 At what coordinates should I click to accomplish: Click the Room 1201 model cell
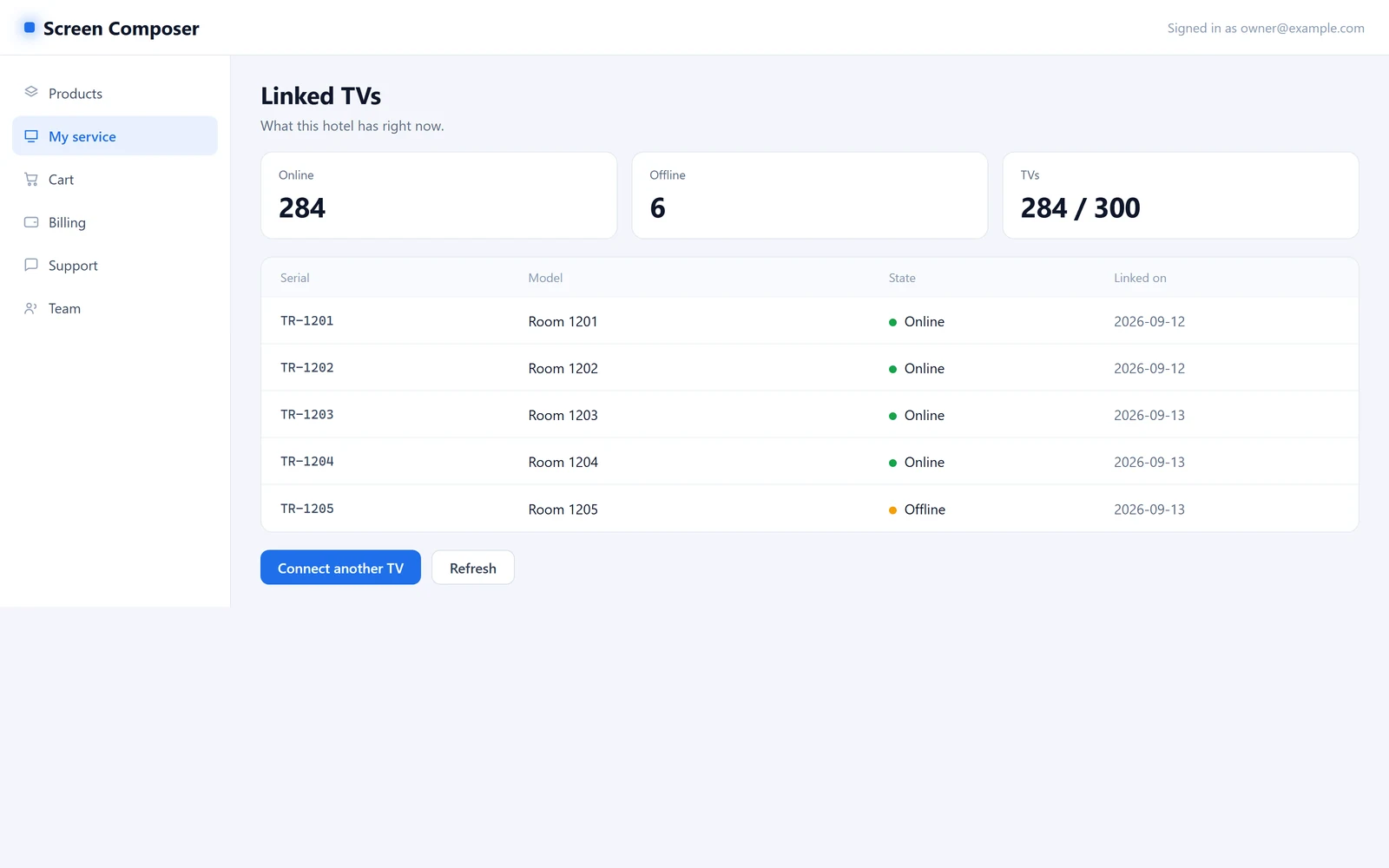coord(563,321)
